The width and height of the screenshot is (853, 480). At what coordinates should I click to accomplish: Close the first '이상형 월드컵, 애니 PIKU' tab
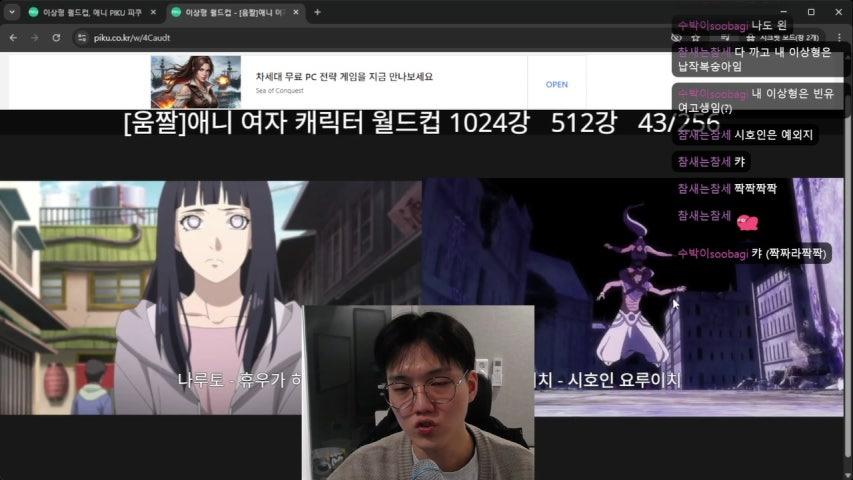click(153, 12)
